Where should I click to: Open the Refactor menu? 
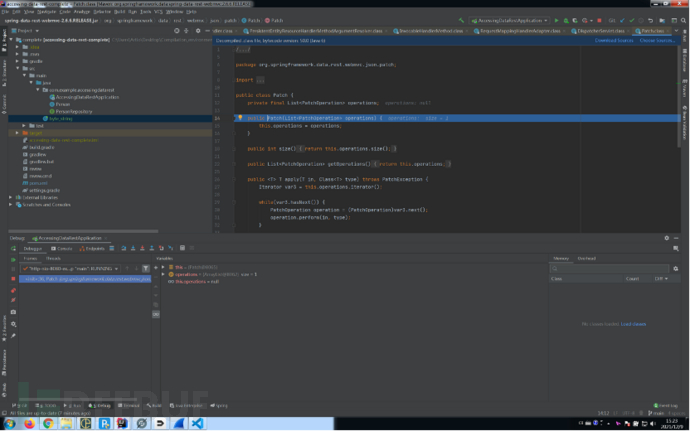click(x=102, y=12)
